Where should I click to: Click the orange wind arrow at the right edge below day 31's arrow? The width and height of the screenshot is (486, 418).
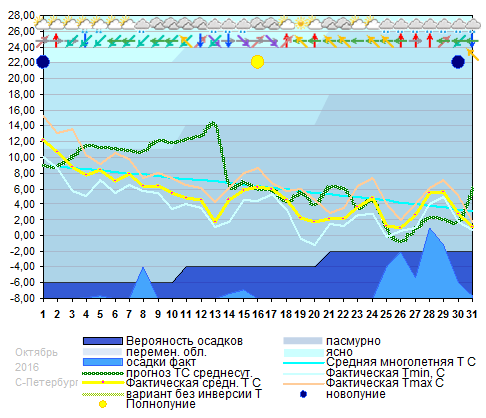(x=473, y=55)
